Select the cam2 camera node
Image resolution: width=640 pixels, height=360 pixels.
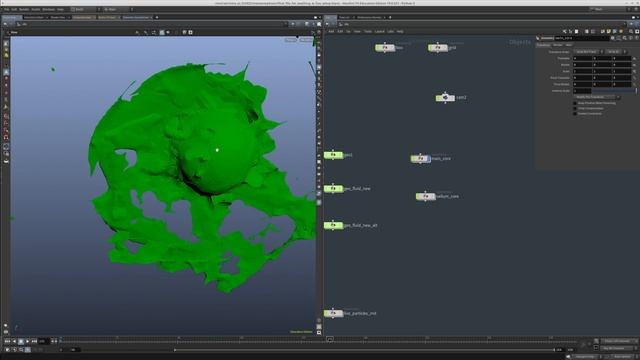pos(445,98)
